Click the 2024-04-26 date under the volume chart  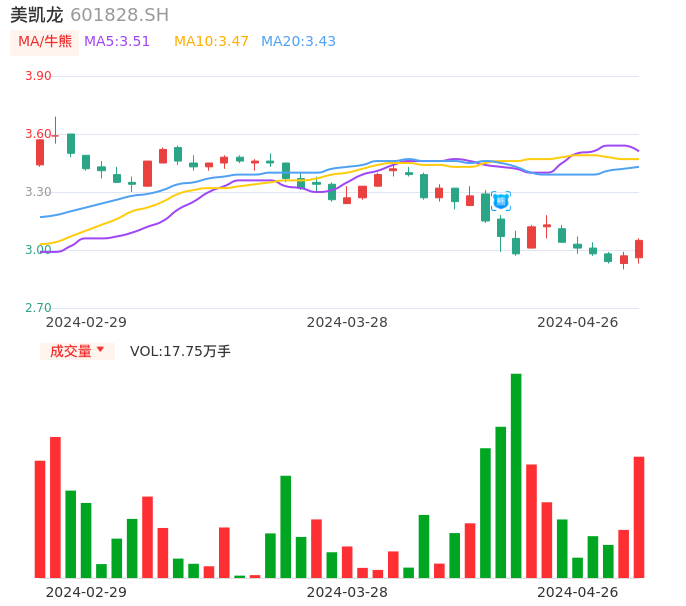577,592
